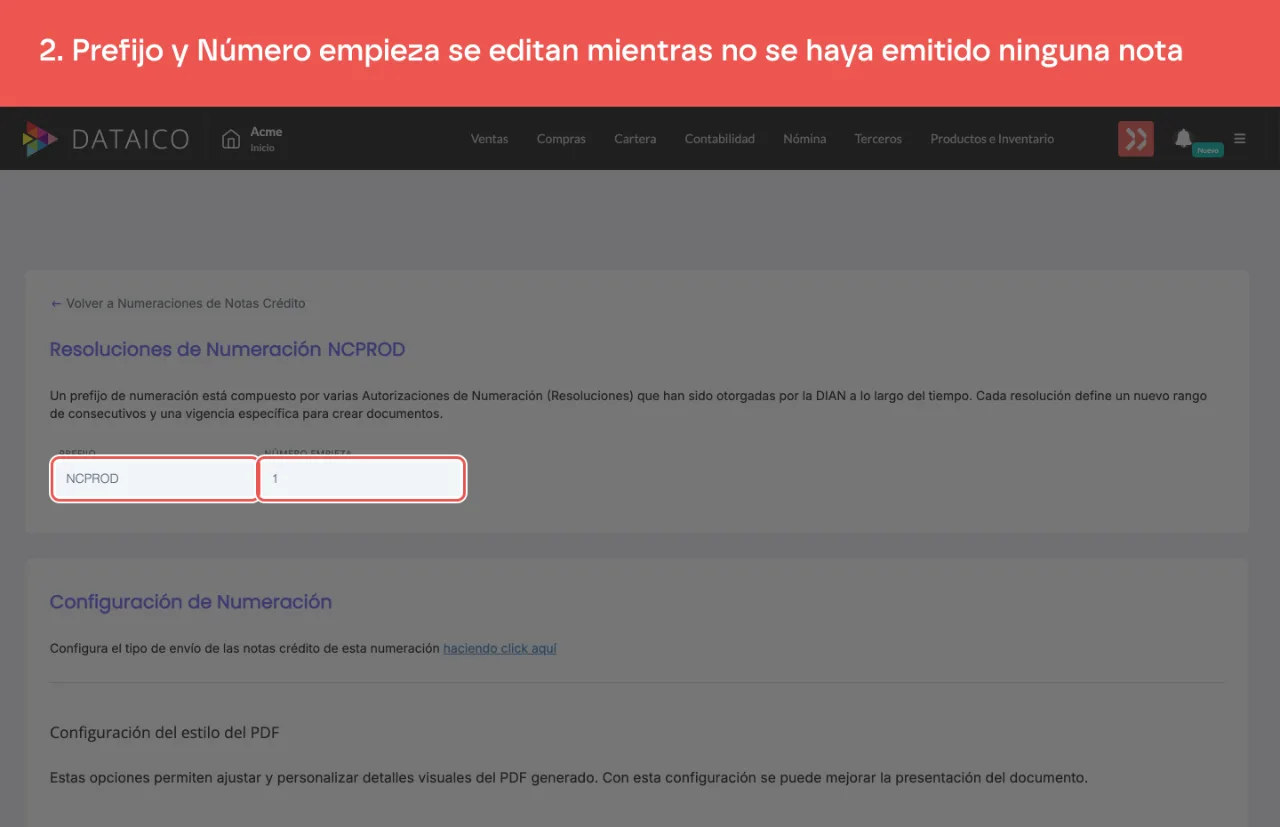Click the Acme Inicio company label
The image size is (1280, 827).
click(x=266, y=139)
